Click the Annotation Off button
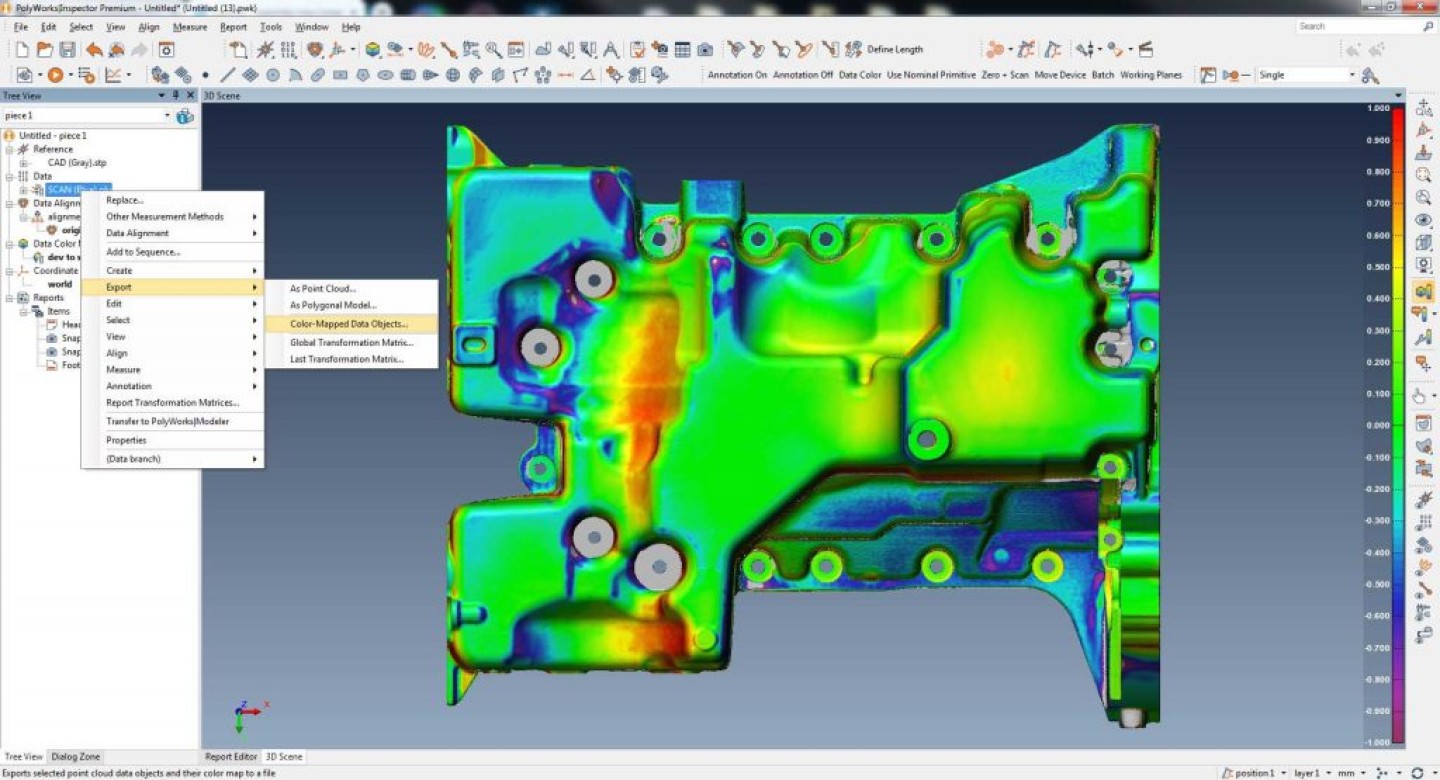The image size is (1440, 780). (x=803, y=75)
